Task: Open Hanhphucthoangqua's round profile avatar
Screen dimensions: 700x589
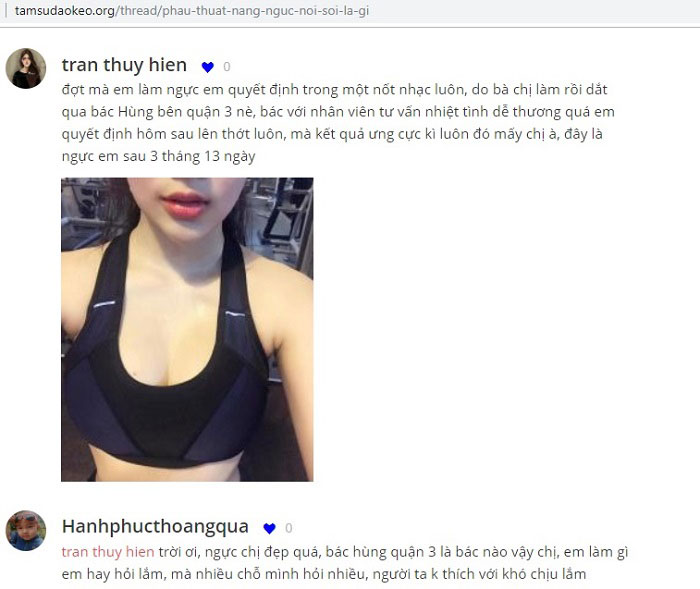Action: pyautogui.click(x=25, y=530)
